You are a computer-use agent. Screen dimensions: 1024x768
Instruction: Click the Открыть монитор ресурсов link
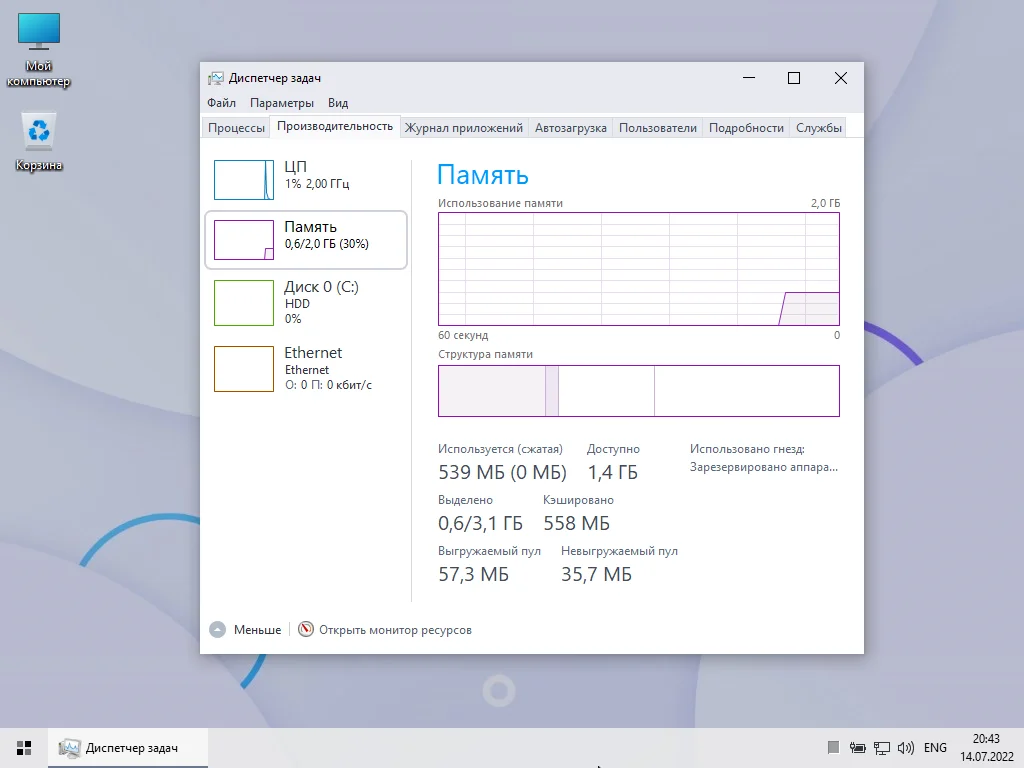395,630
